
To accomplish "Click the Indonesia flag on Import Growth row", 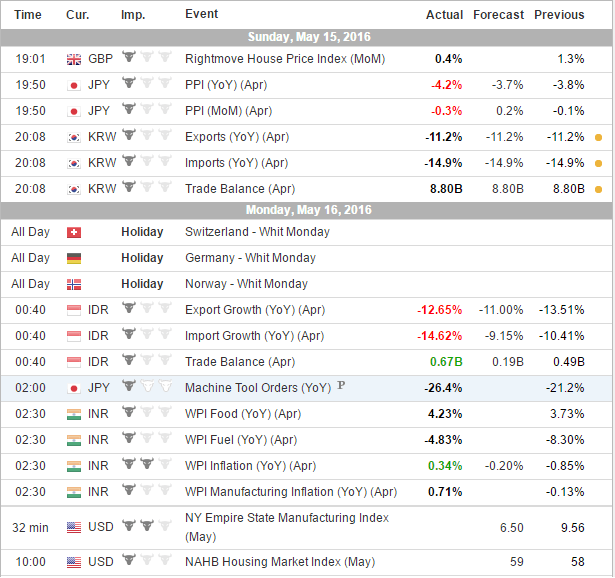I will pos(74,336).
